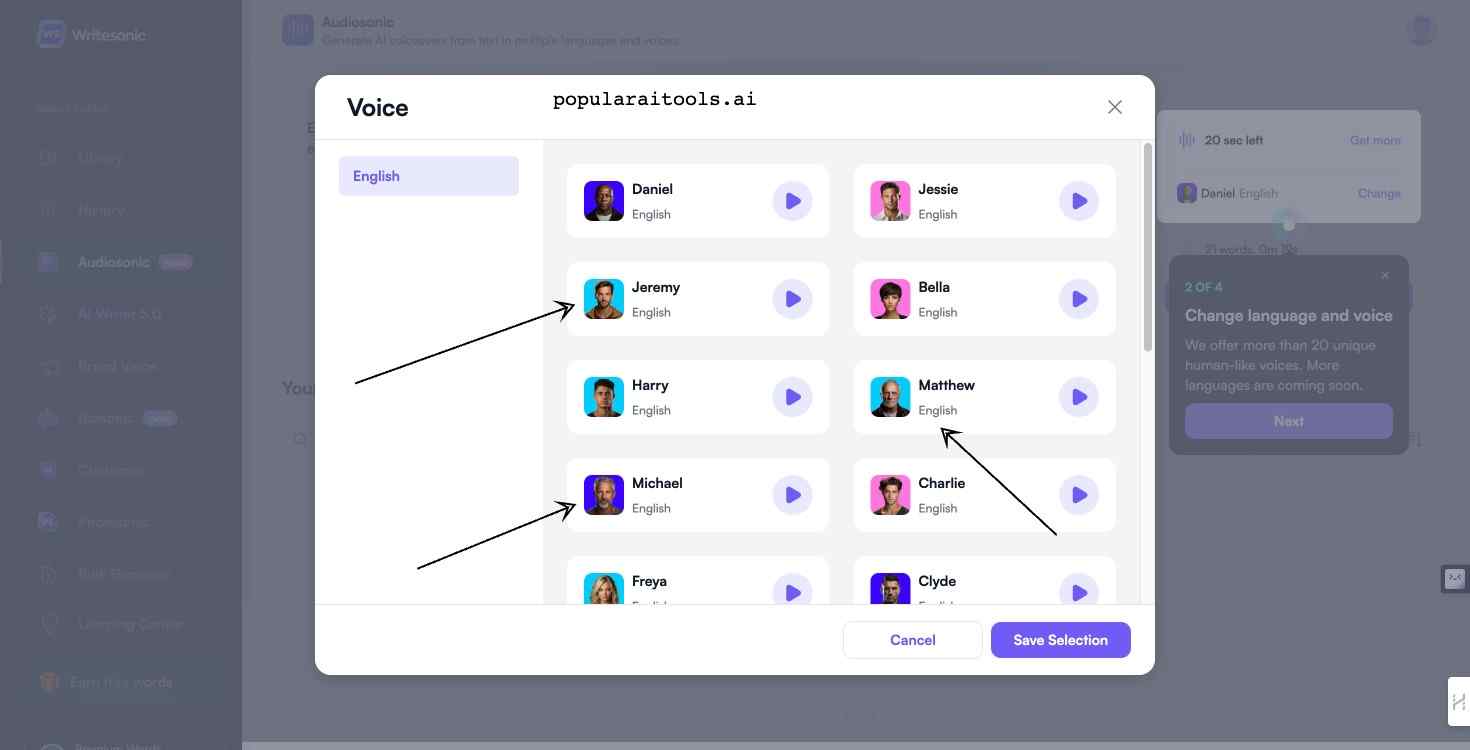Dismiss the Change language and voice tooltip
This screenshot has width=1470, height=750.
pyautogui.click(x=1385, y=275)
